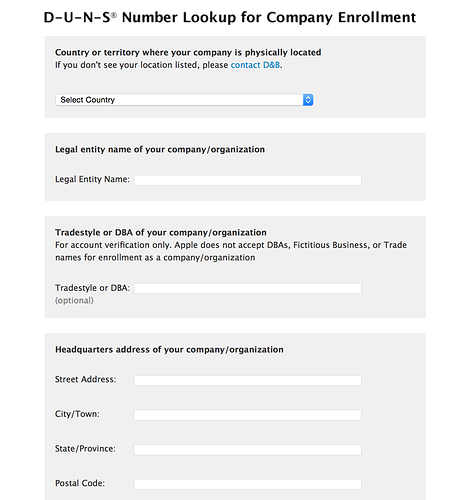
Task: Click the Headquarters address section heading
Action: pos(169,350)
